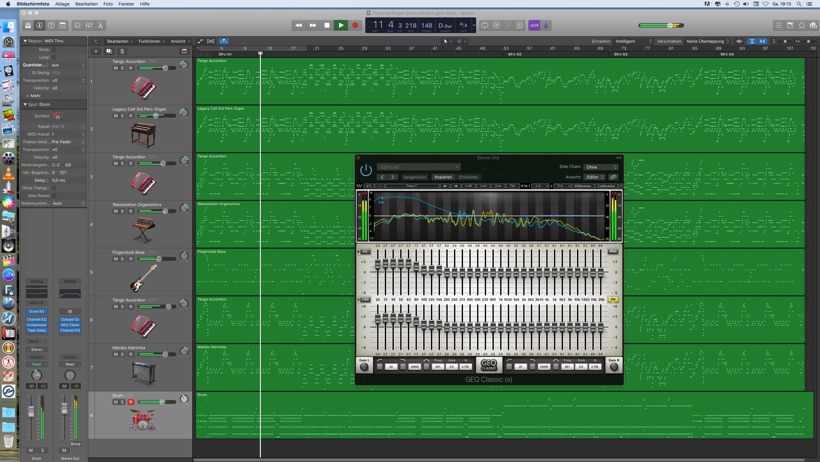
Task: Open the pointer tool menu
Action: point(447,41)
